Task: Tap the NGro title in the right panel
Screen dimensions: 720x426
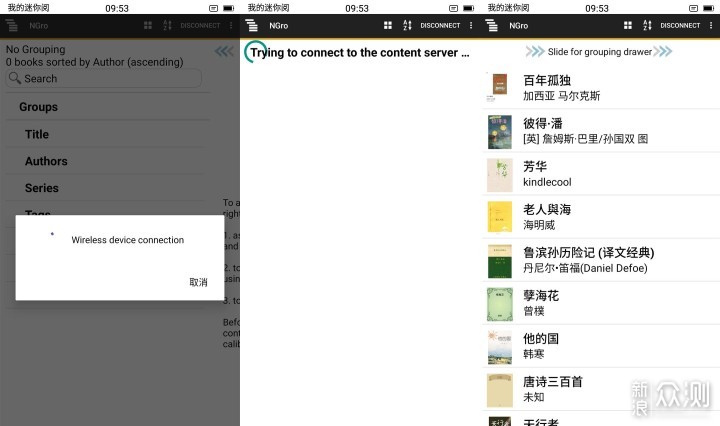Action: tap(518, 26)
